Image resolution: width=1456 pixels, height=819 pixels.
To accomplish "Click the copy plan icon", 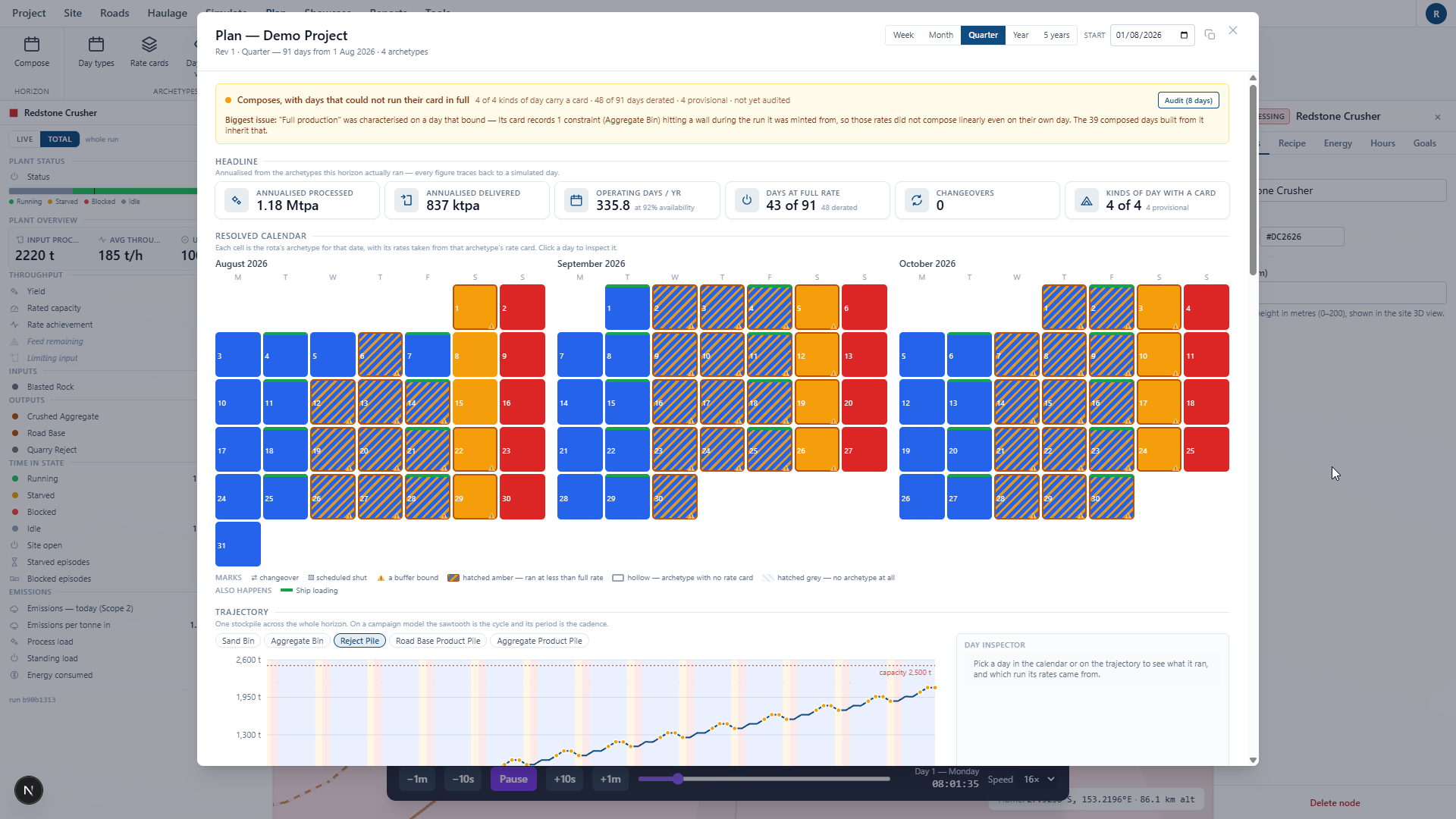I will tap(1210, 35).
